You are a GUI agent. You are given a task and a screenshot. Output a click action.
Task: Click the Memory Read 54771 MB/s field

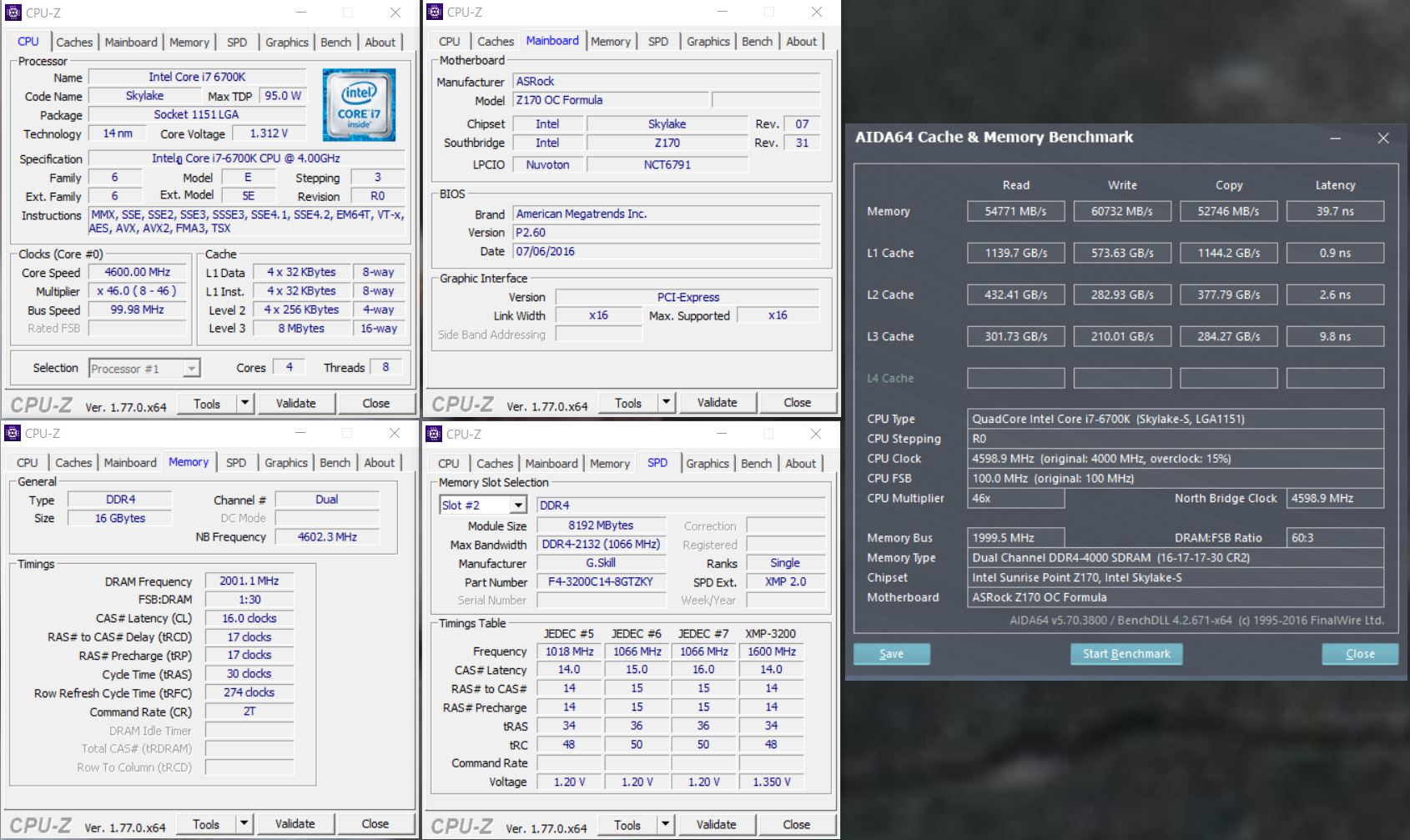click(1015, 212)
